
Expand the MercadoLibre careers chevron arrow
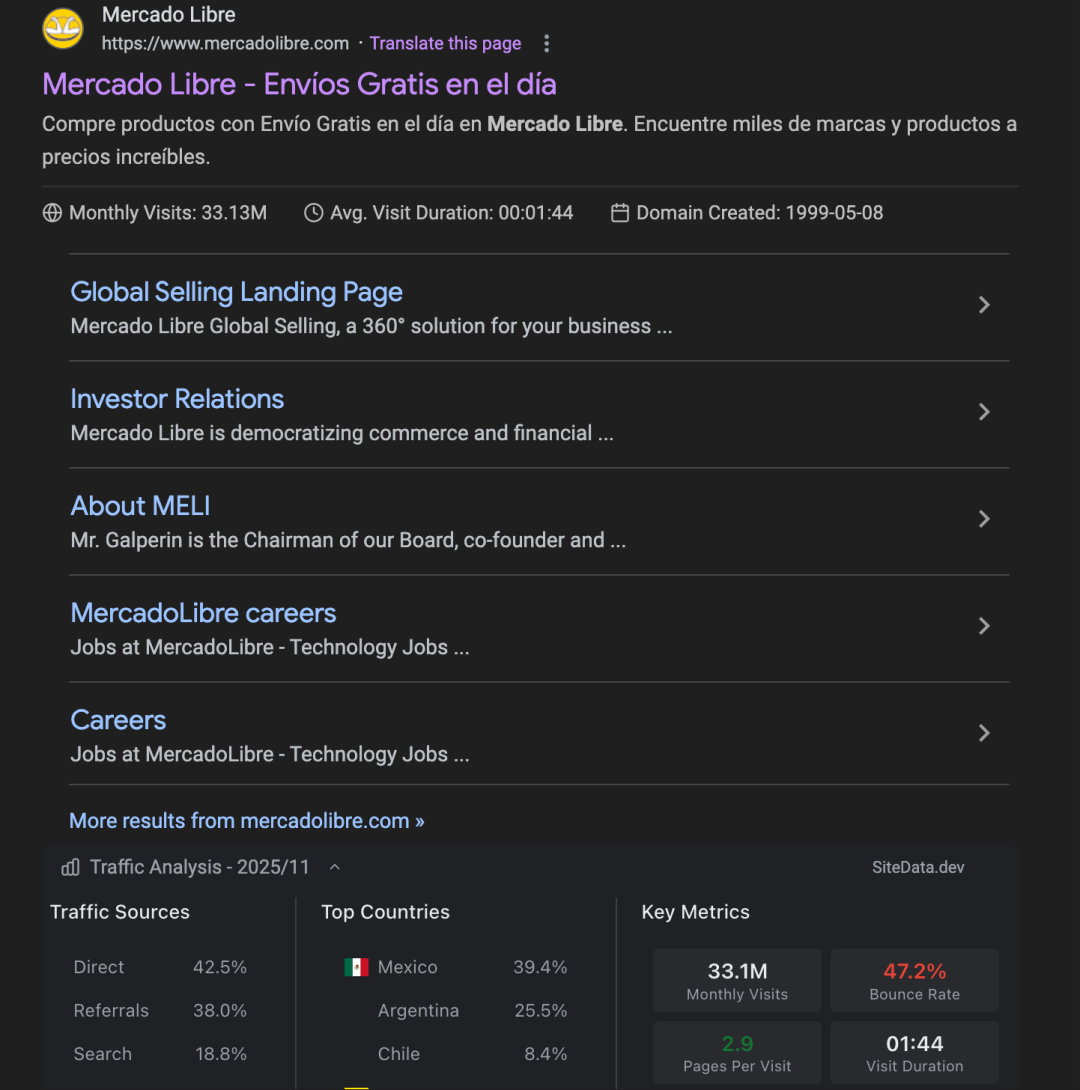(x=984, y=626)
